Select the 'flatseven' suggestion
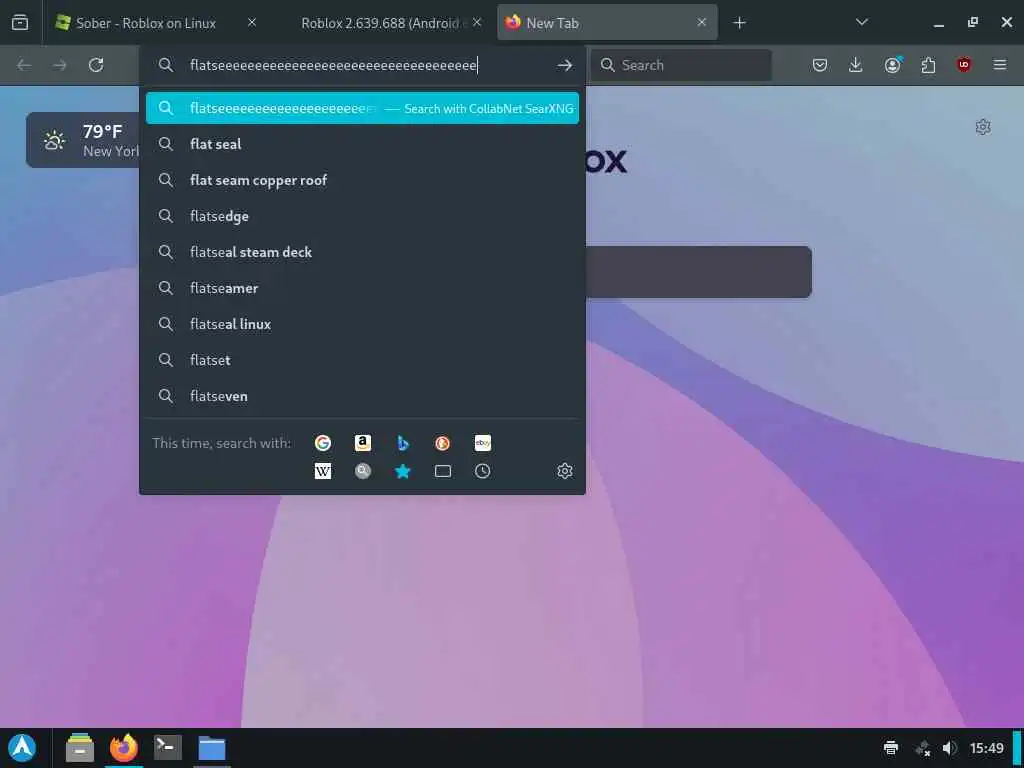Screen dimensions: 1024x768 (362, 396)
